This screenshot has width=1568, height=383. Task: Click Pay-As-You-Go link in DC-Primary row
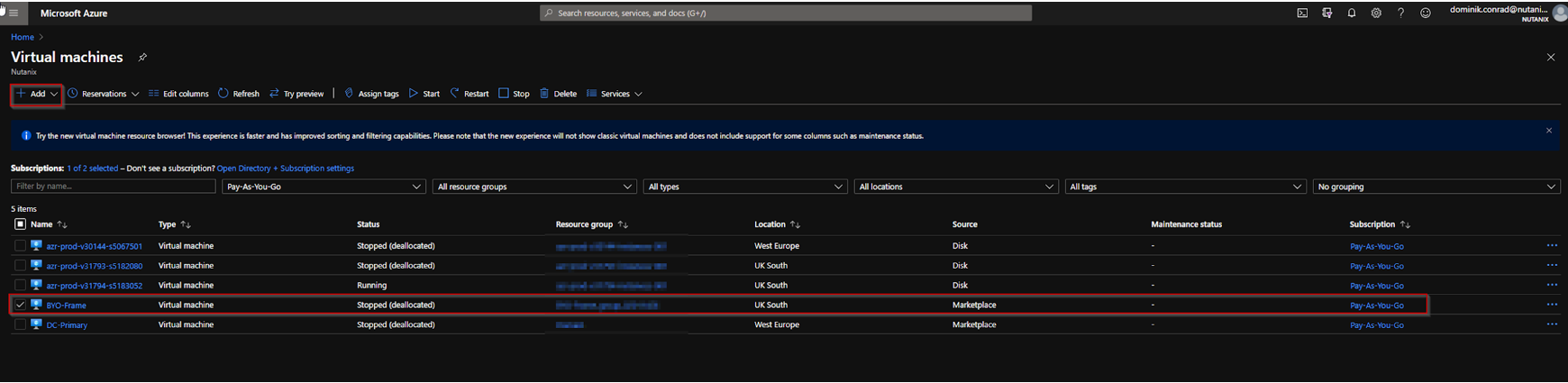click(1377, 325)
